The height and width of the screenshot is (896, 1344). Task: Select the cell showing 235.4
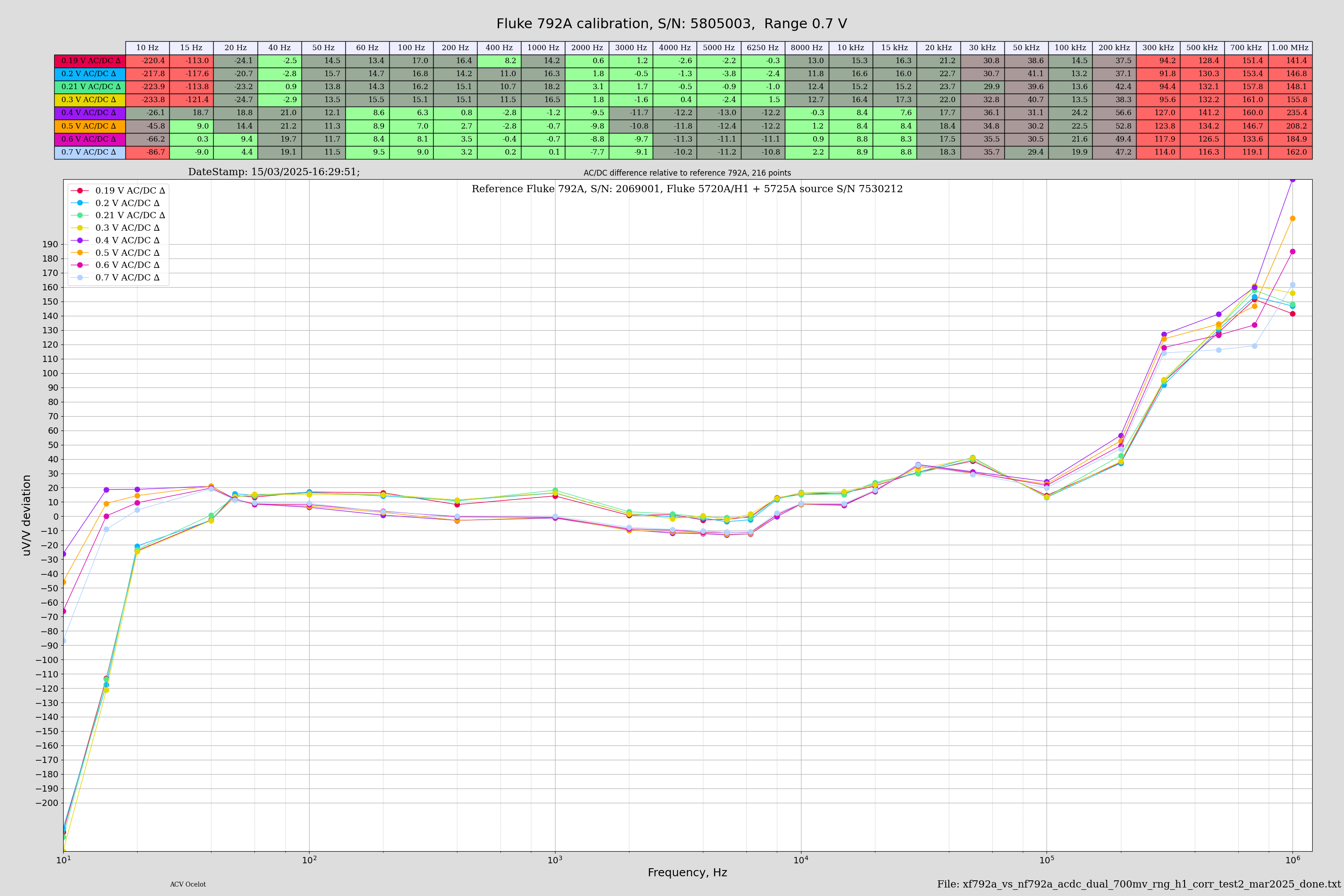tap(1290, 112)
